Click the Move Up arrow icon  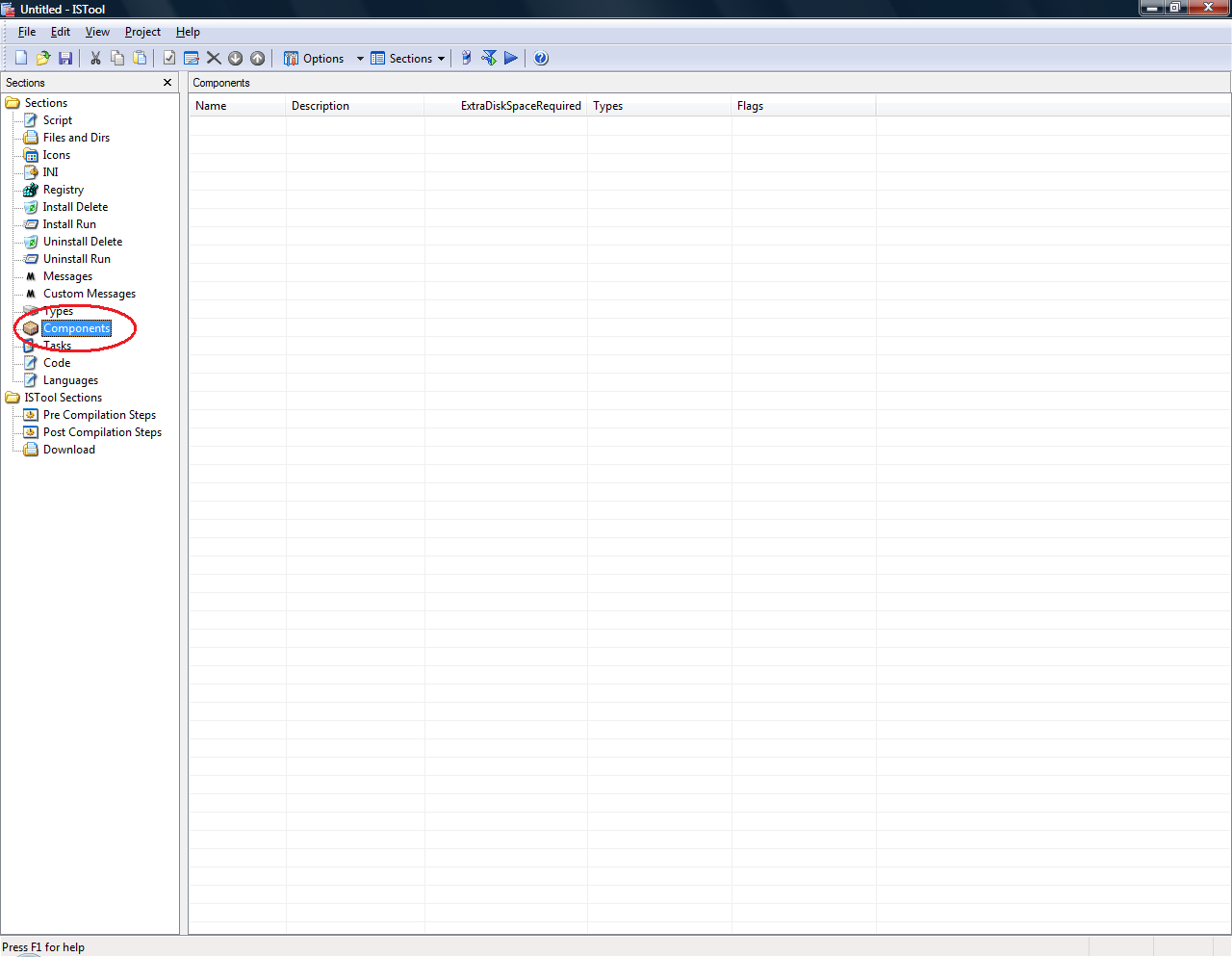point(257,58)
